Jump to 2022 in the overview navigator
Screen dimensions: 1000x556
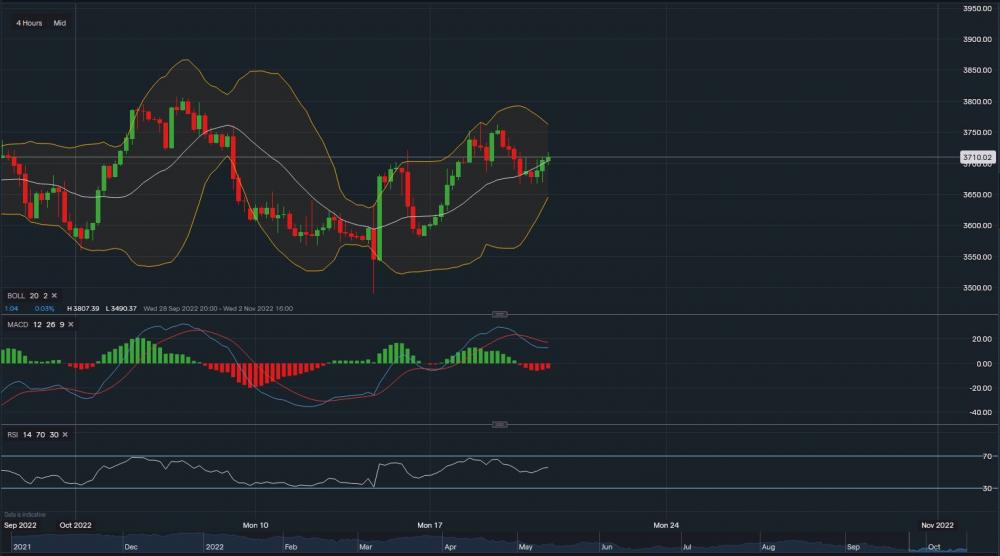pyautogui.click(x=214, y=547)
